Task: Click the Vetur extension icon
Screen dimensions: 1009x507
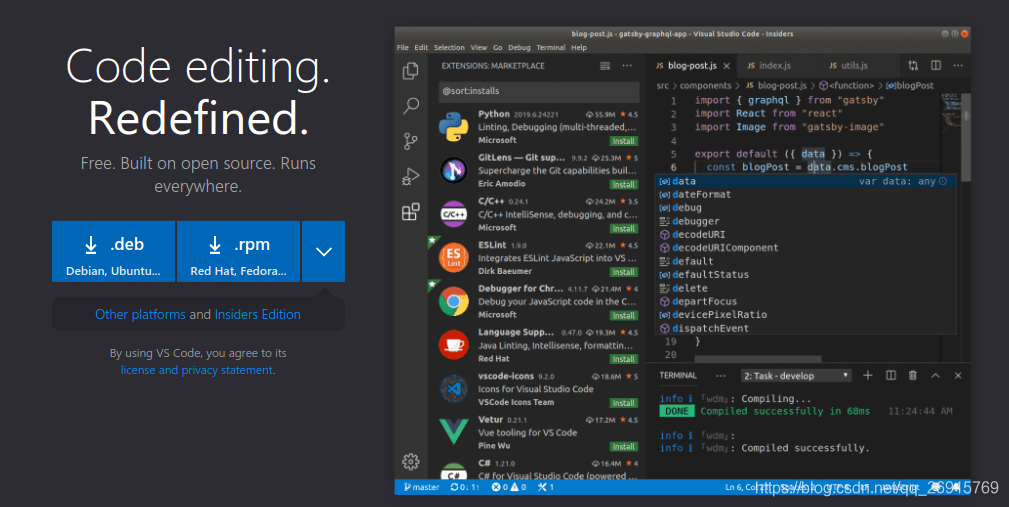Action: 454,432
